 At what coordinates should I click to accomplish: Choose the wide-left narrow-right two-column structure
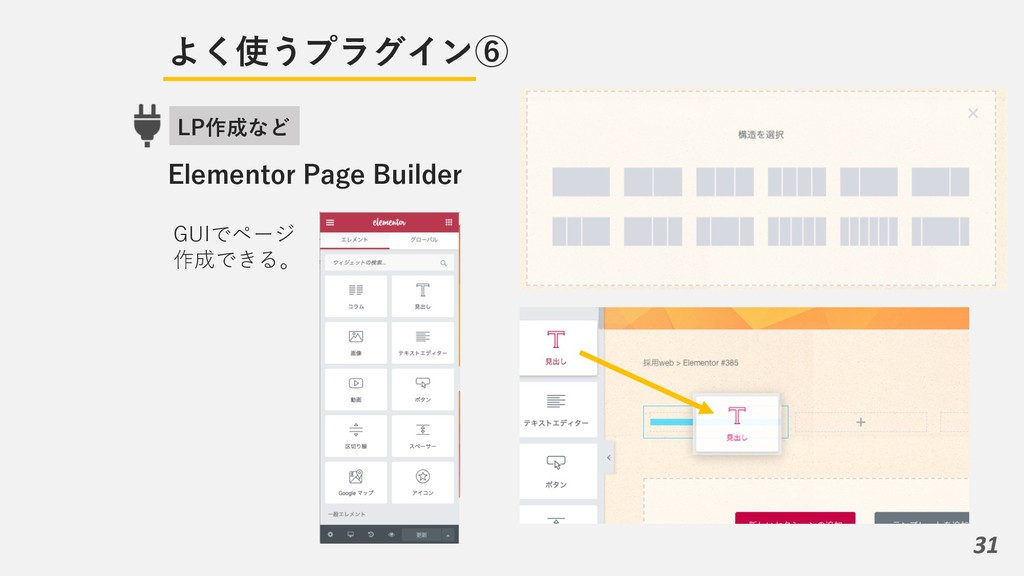click(940, 182)
